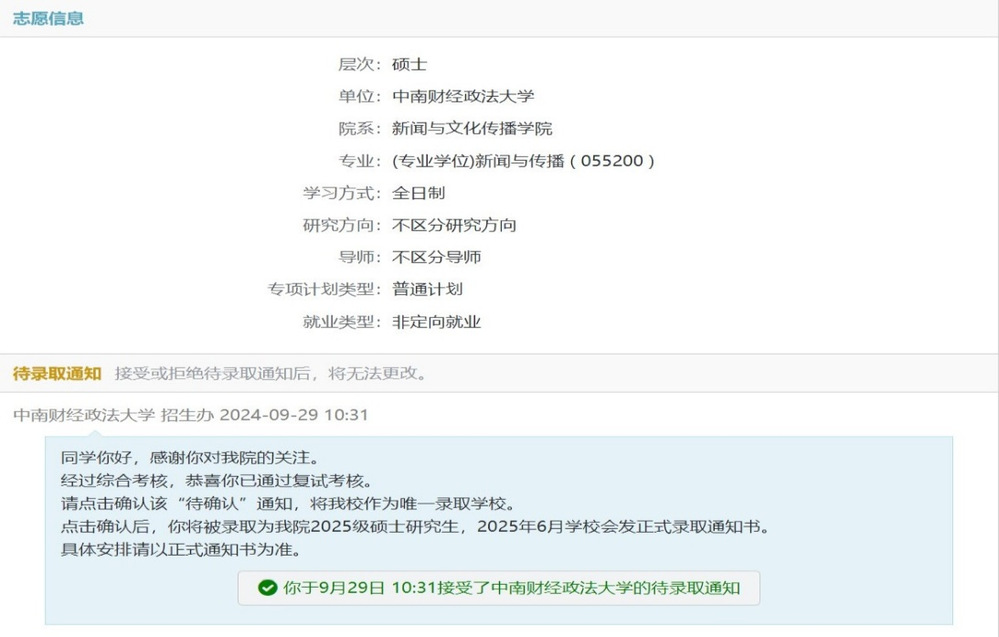The image size is (999, 637).
Task: Click the 不区分研究方向 value
Action: (454, 225)
